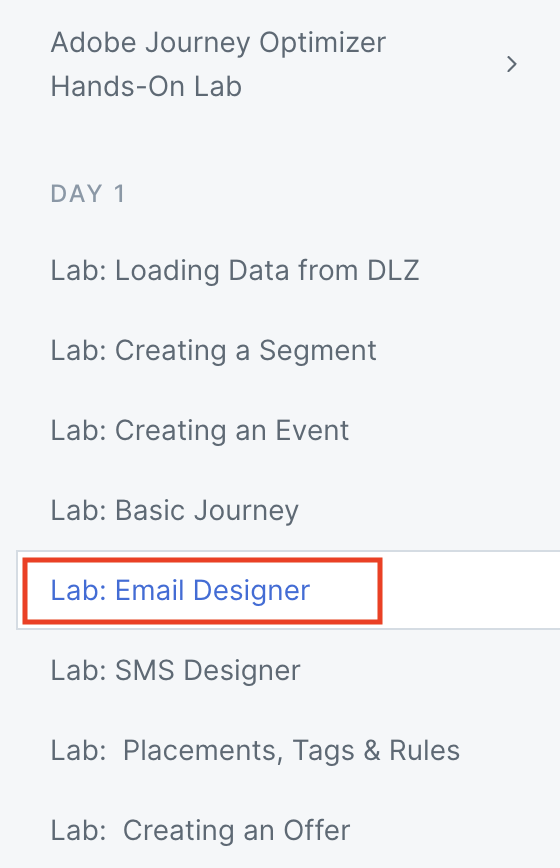Choose the Placements, Tags & Rules entry
The image size is (560, 868).
pos(255,751)
